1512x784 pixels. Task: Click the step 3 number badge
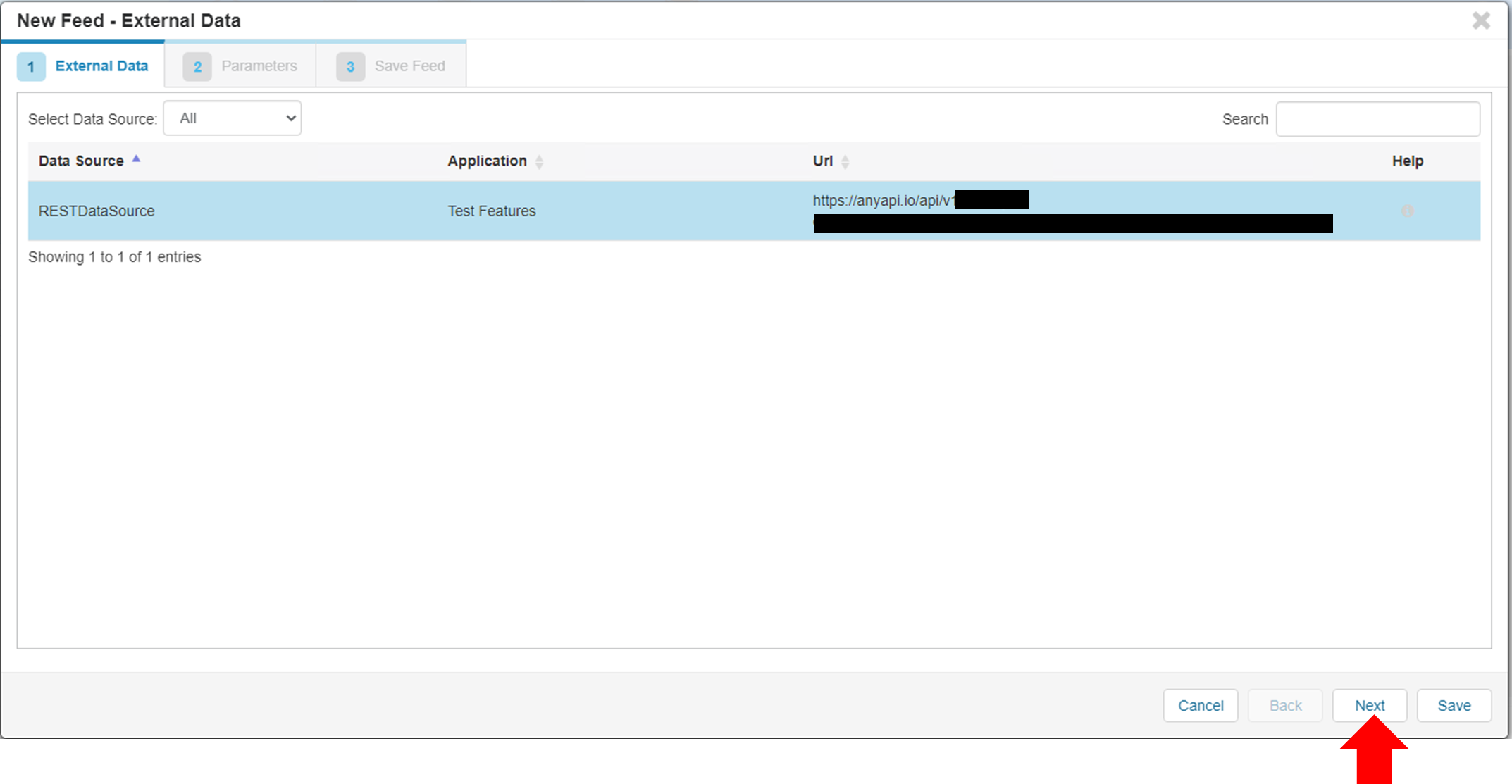[350, 66]
